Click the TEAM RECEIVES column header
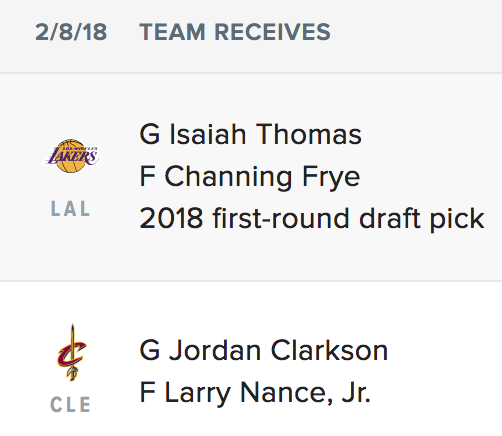Viewport: 502px width, 436px height. 235,32
